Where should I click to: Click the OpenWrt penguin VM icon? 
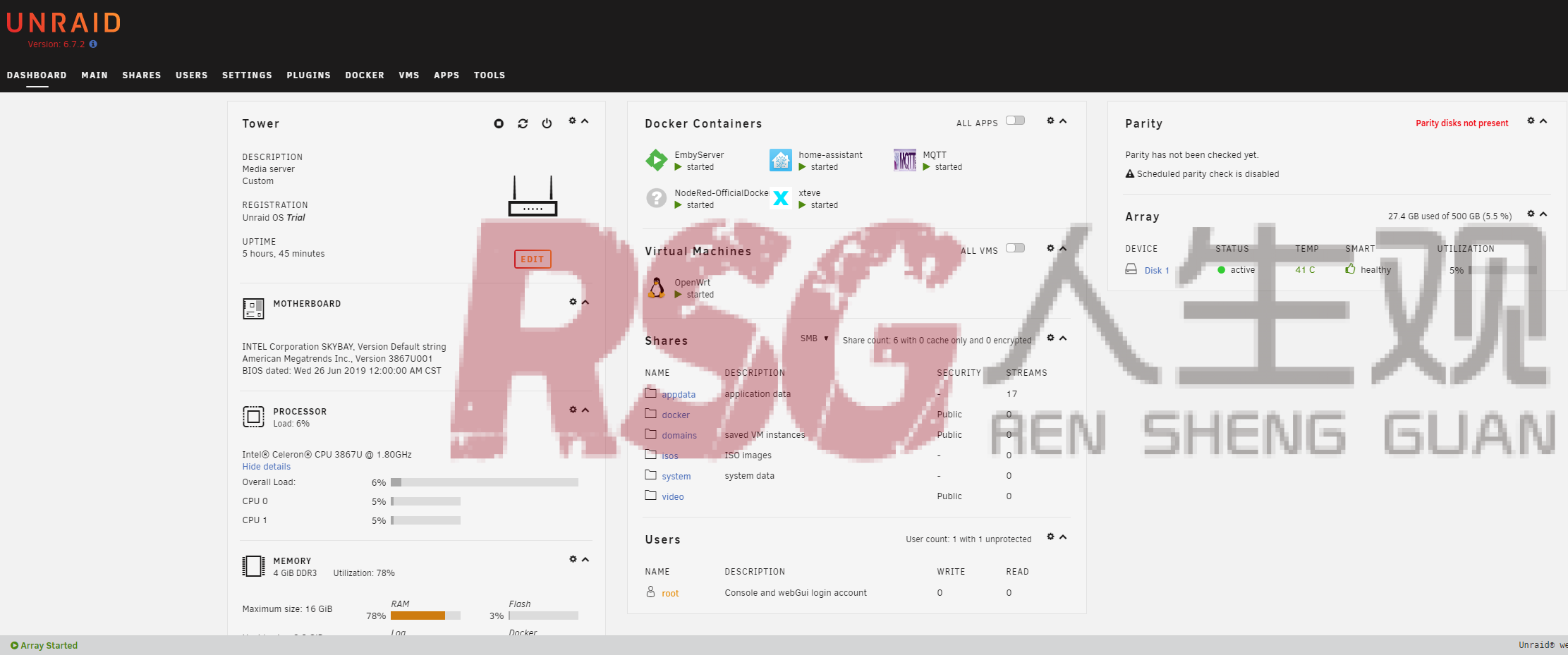[657, 288]
